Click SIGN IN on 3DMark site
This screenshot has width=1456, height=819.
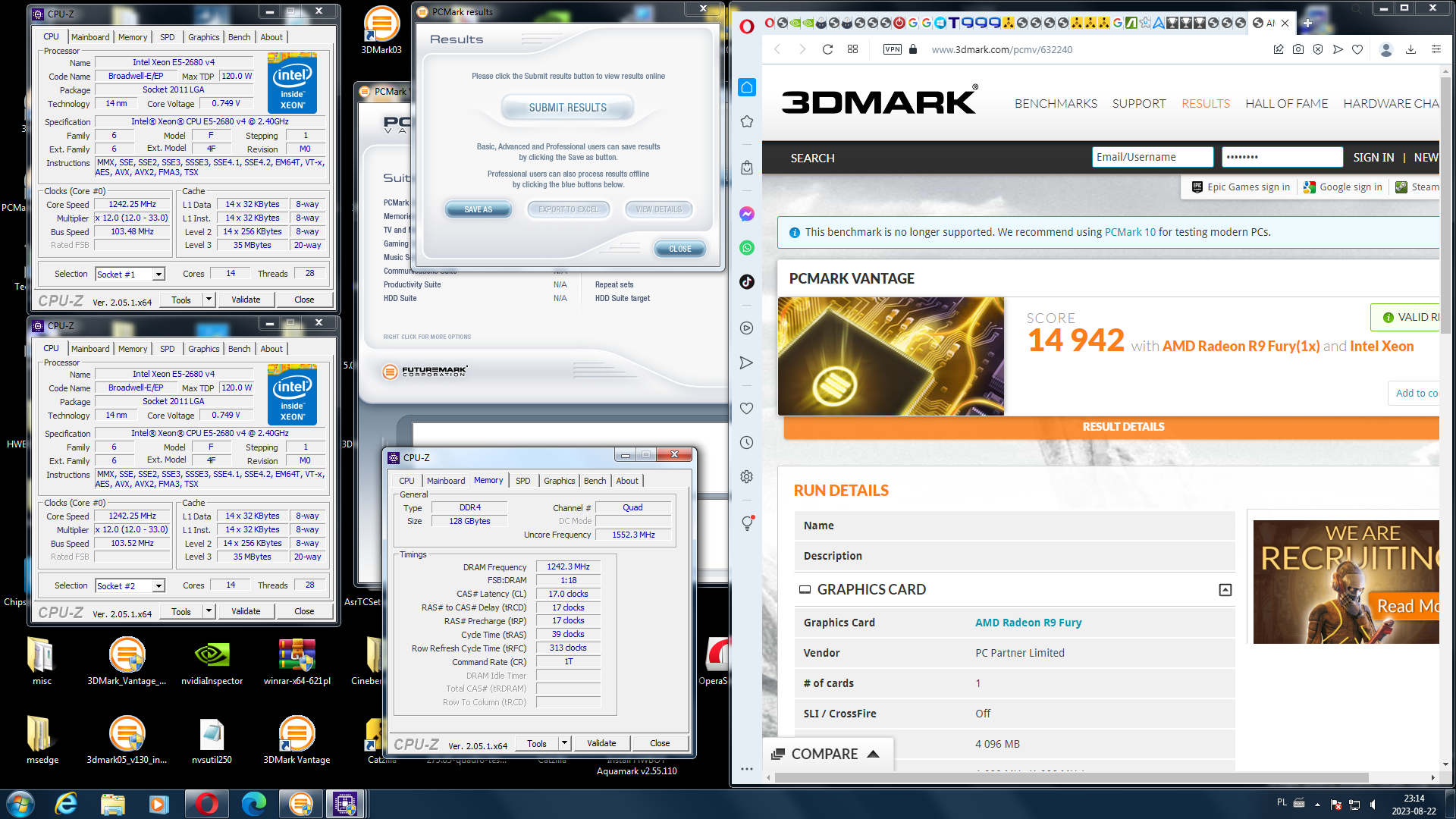click(1373, 158)
